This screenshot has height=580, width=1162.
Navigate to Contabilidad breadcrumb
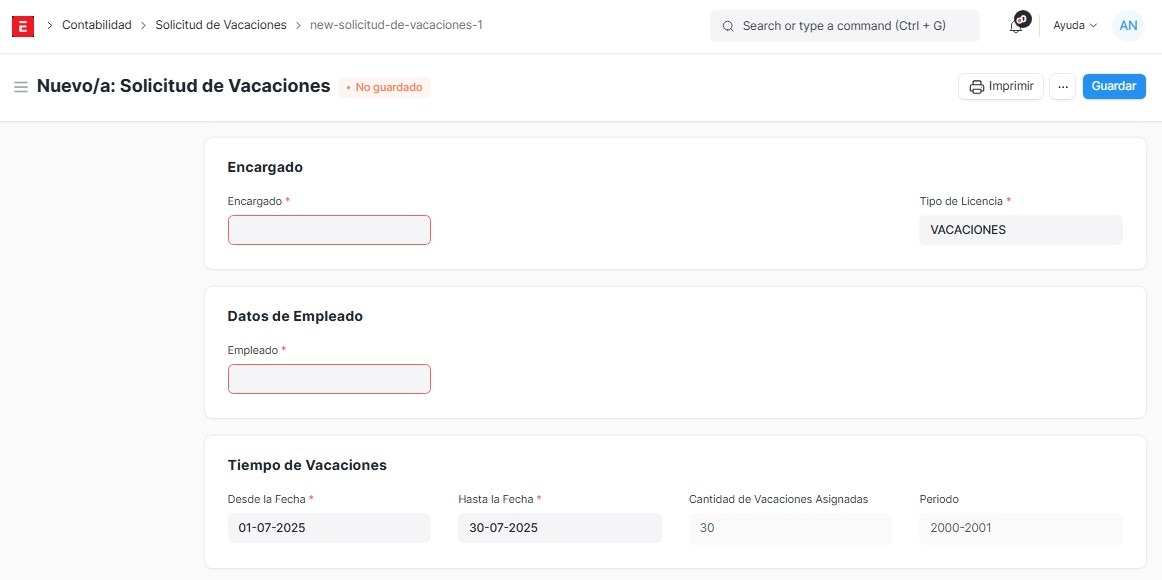click(97, 25)
